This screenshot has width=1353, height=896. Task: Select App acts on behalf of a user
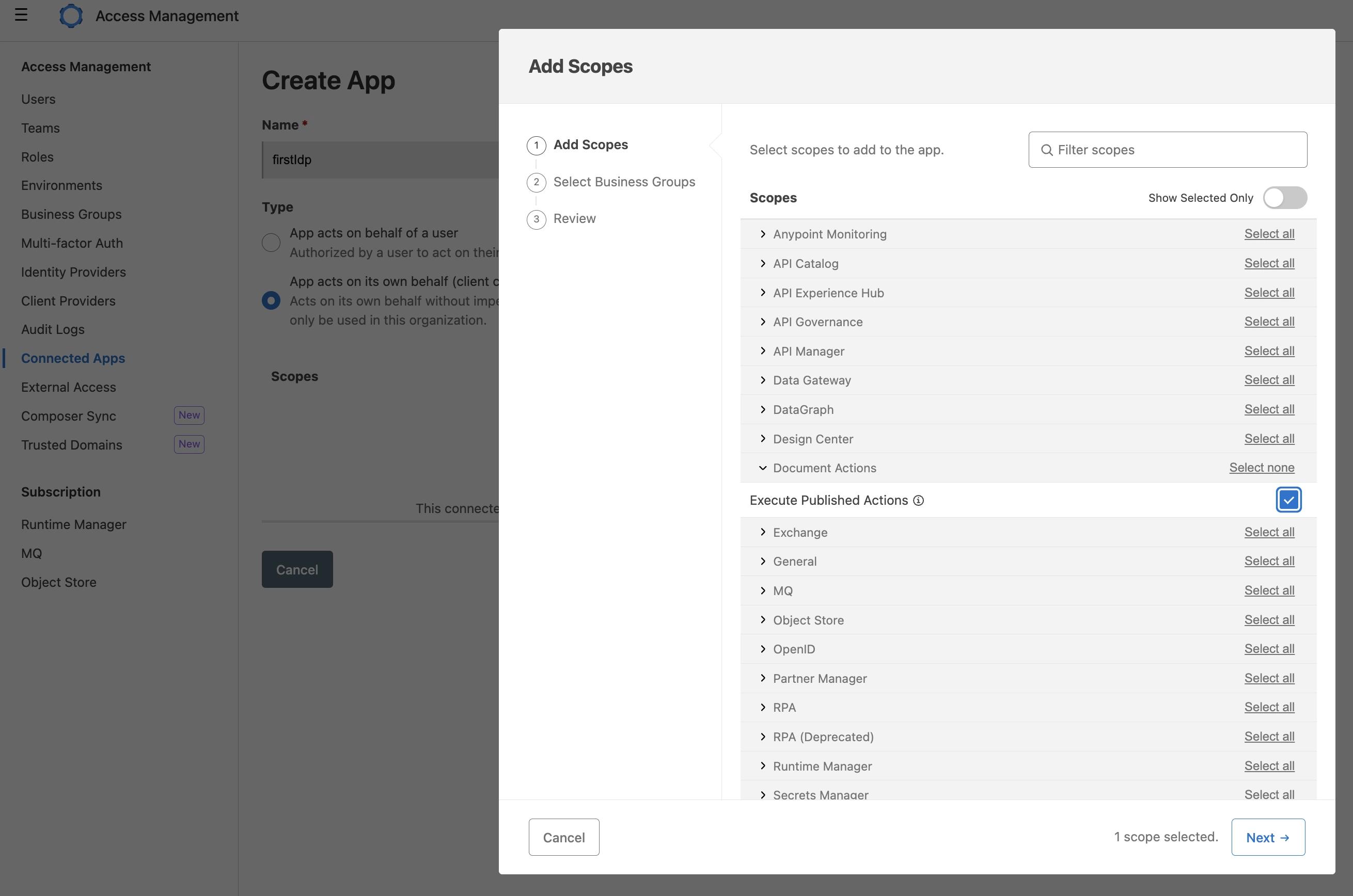click(271, 242)
